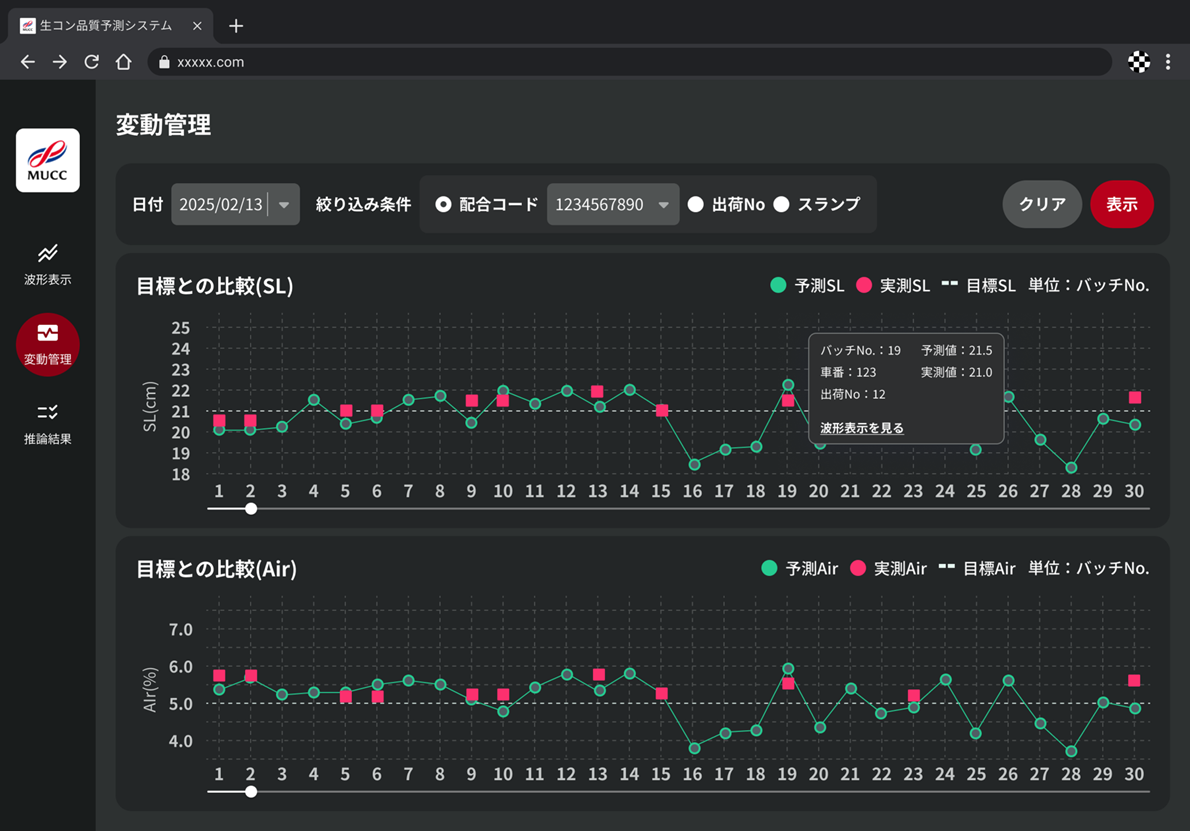Click the address bar showing xxxxx.com

coord(630,62)
